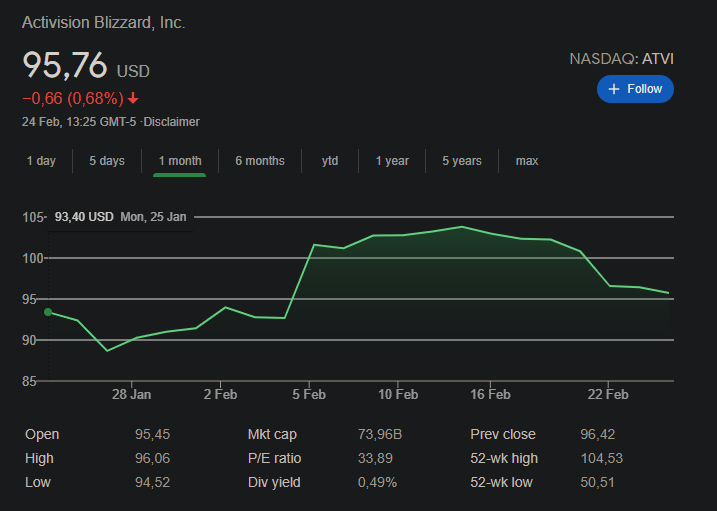Click the Mkt cap value 73,96B
The image size is (717, 511).
(380, 434)
